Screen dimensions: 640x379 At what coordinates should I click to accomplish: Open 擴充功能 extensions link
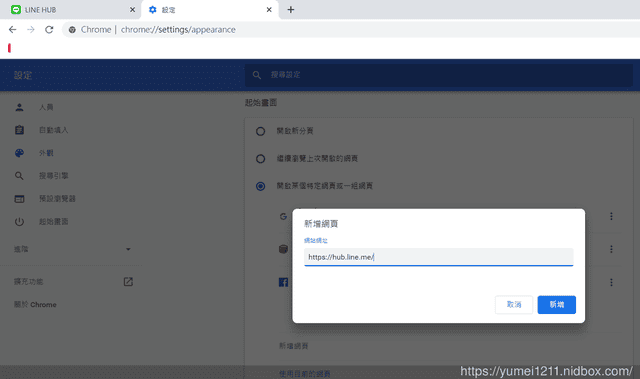[x=29, y=281]
